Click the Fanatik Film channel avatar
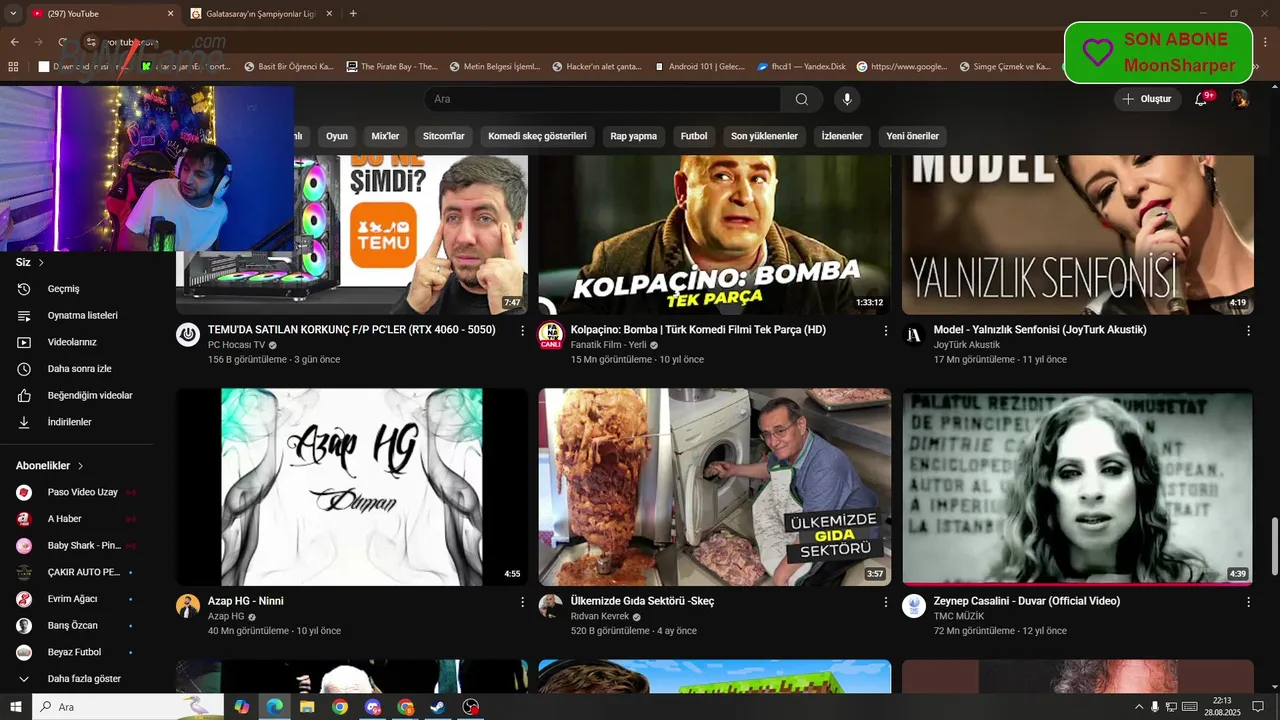 coord(551,335)
